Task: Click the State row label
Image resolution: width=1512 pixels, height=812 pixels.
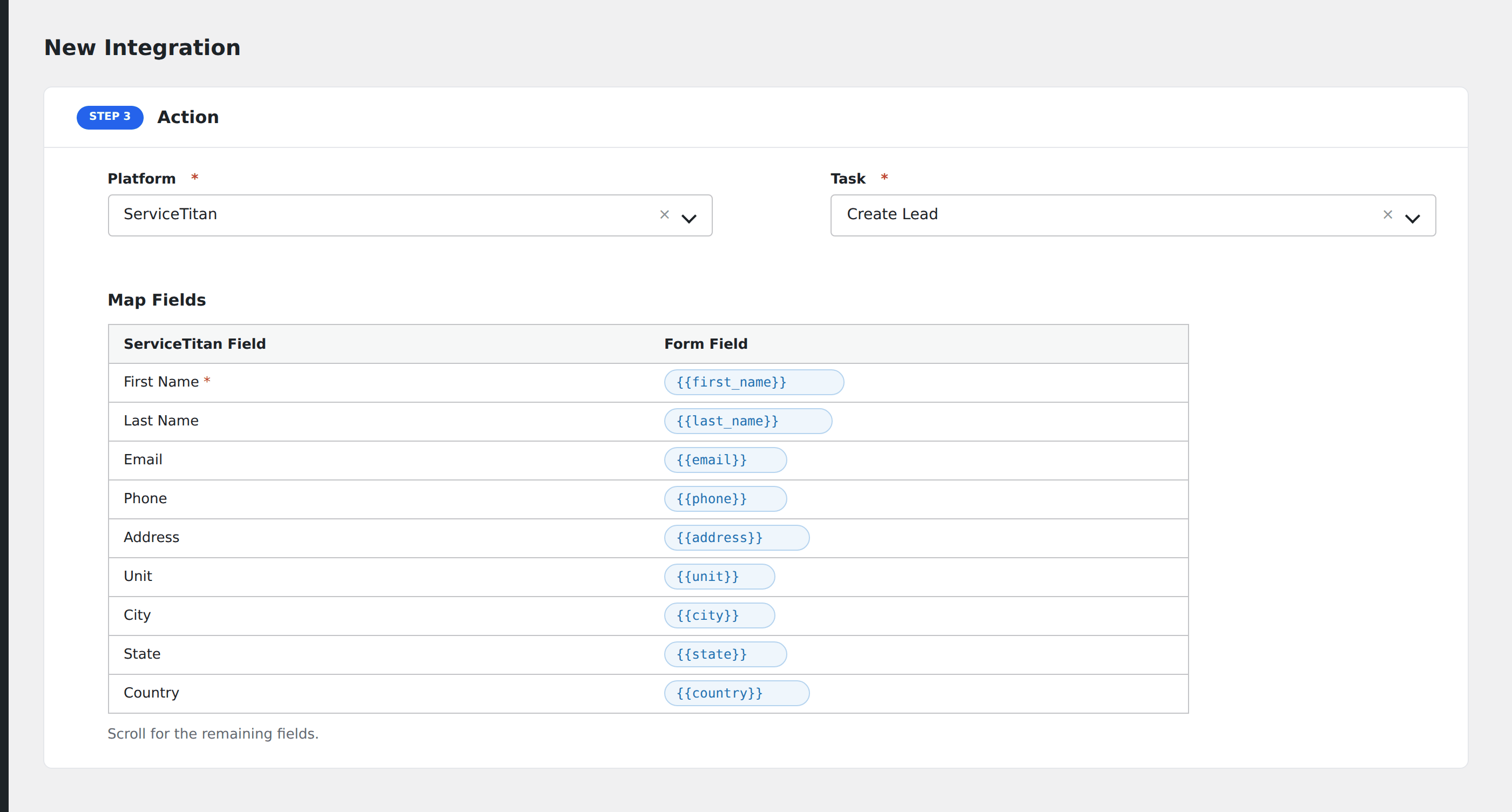Action: (142, 654)
